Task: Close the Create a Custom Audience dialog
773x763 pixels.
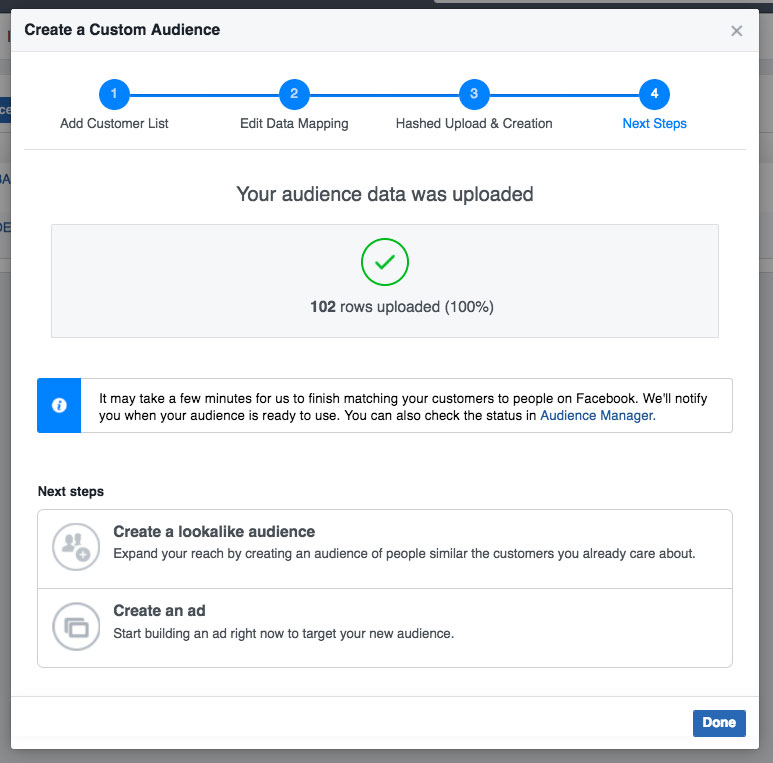Action: (x=737, y=31)
